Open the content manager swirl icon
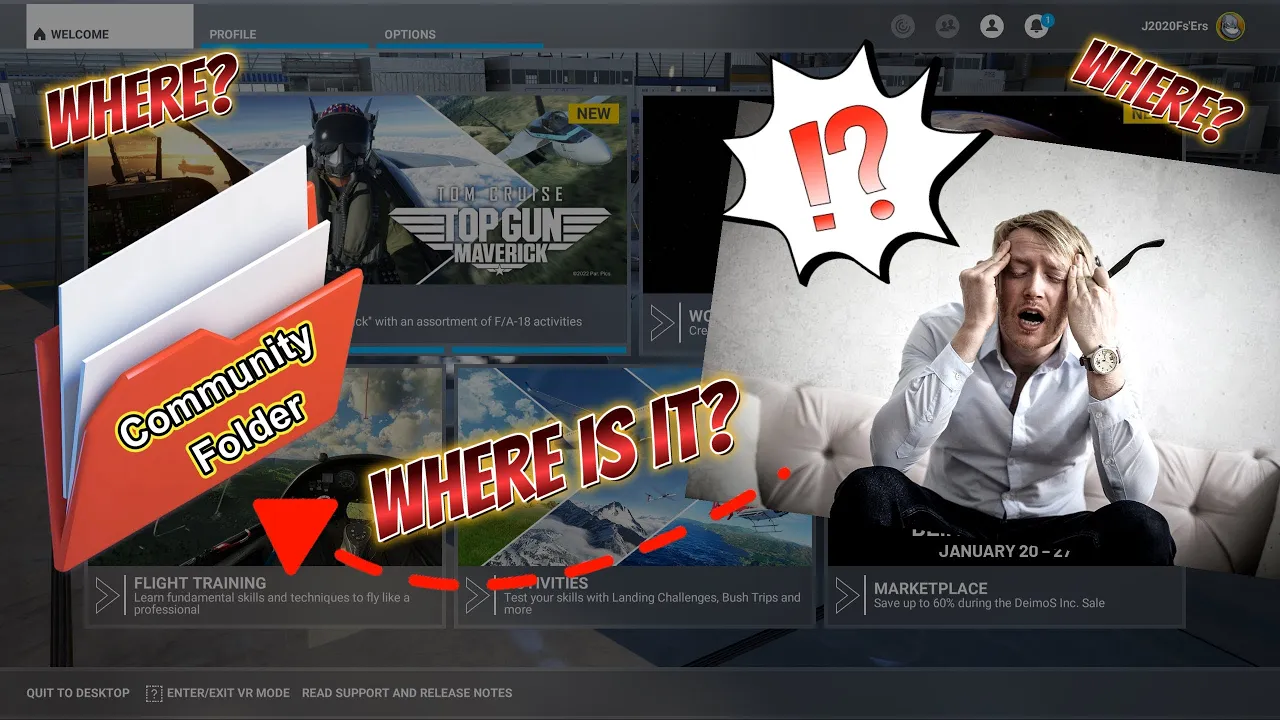This screenshot has width=1280, height=720. (x=903, y=27)
